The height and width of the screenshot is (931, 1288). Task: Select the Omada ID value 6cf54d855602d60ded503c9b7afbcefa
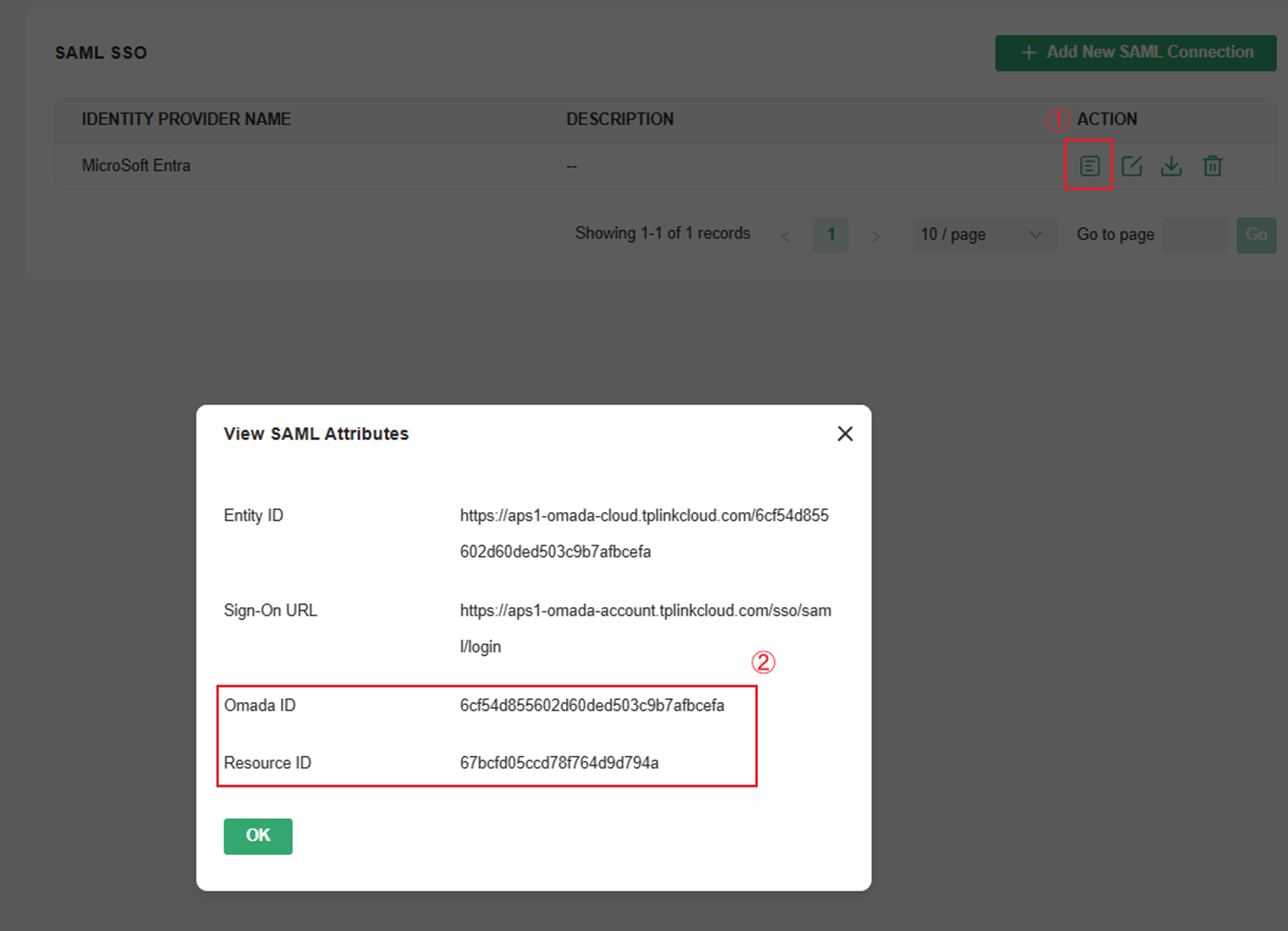(592, 705)
